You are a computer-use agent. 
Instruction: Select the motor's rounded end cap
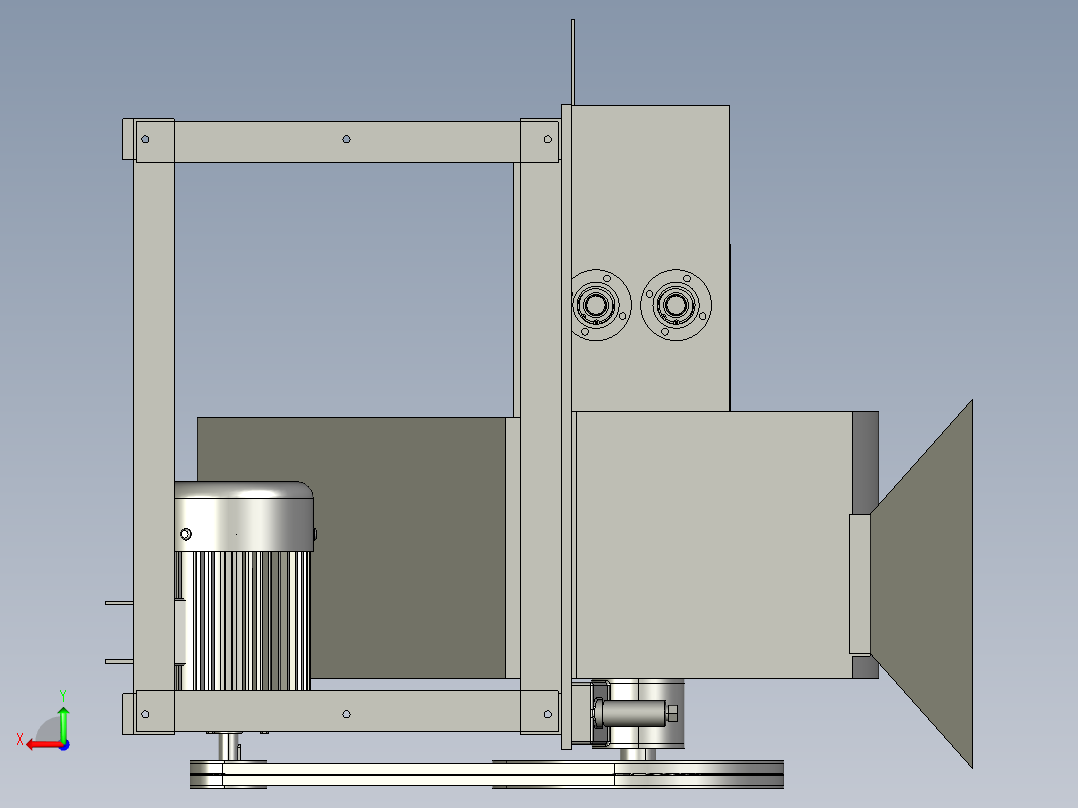click(x=244, y=516)
